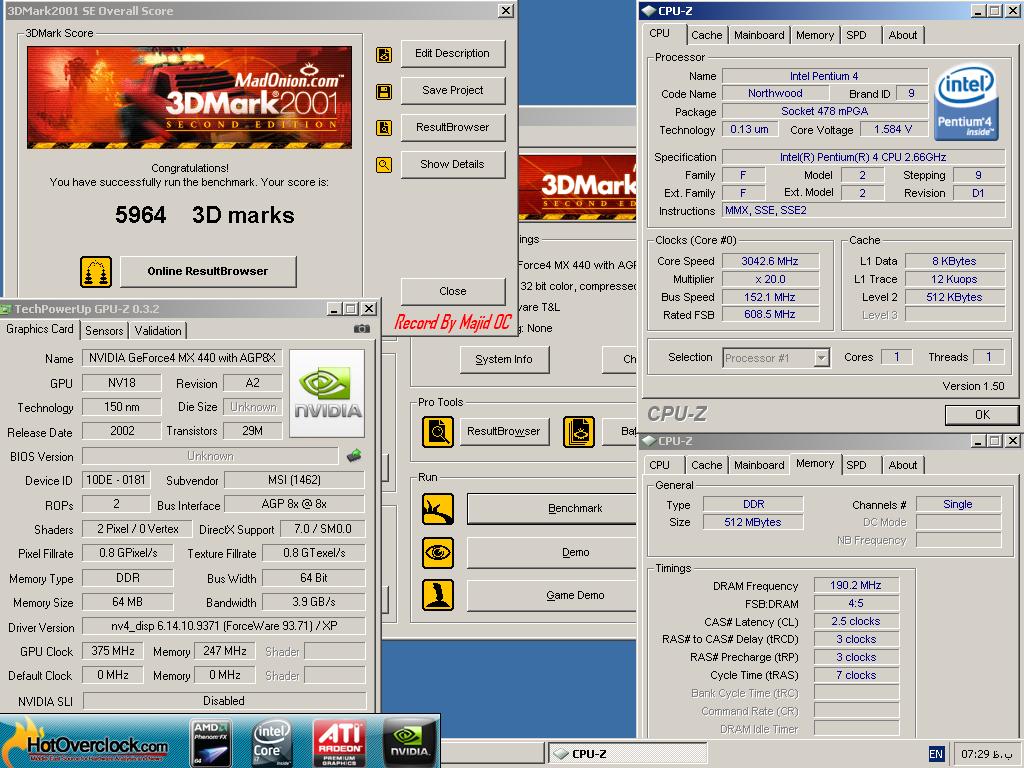Click the Online ResultBrowser yellow icon
Screen dimensions: 1024x768
click(x=96, y=272)
